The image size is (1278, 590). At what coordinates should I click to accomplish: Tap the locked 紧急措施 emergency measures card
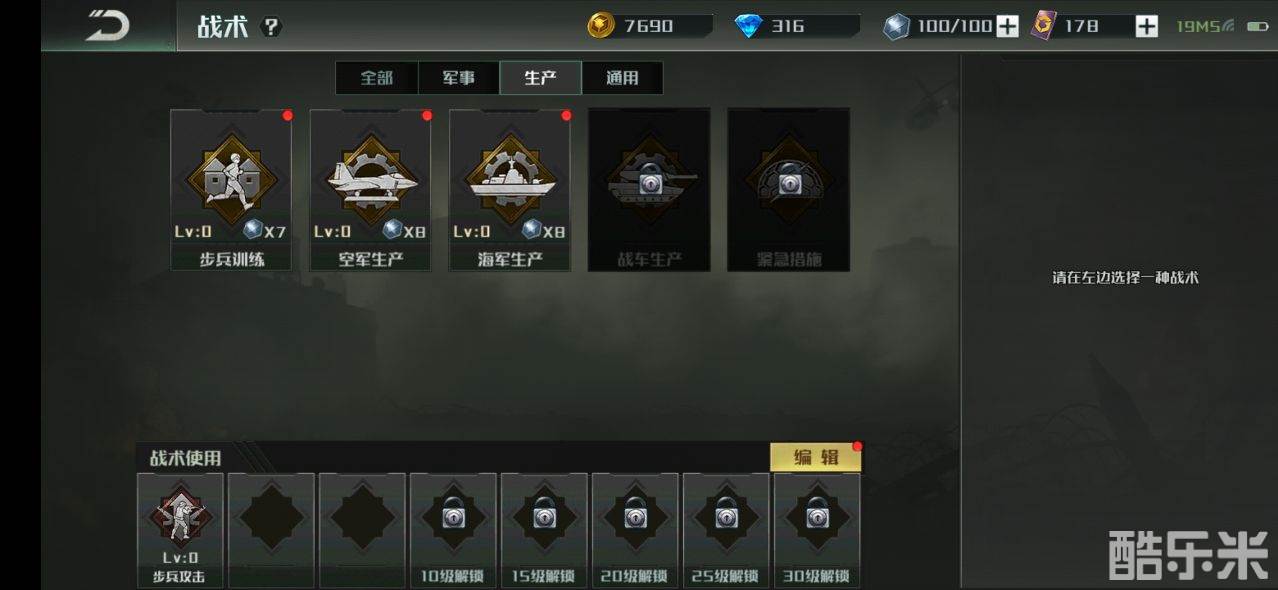pyautogui.click(x=788, y=190)
